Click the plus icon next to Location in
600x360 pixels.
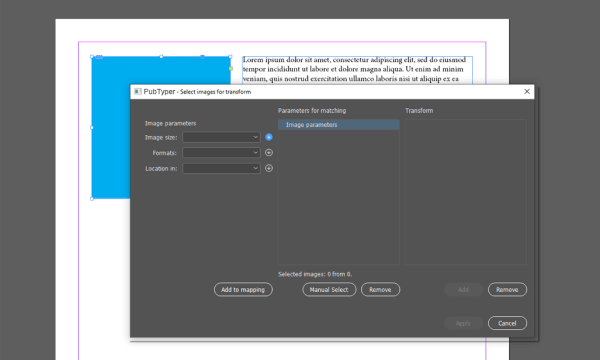click(x=269, y=168)
